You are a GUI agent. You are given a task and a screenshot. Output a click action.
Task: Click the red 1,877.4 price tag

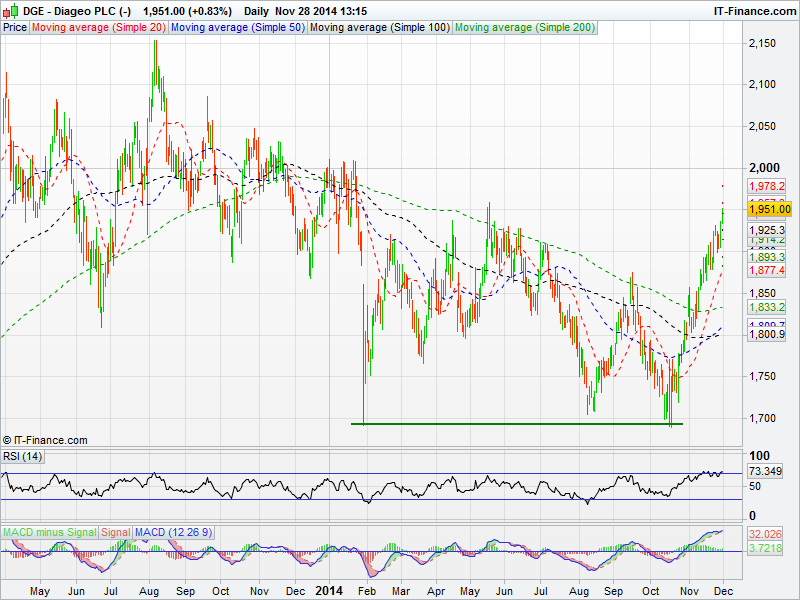coord(768,270)
